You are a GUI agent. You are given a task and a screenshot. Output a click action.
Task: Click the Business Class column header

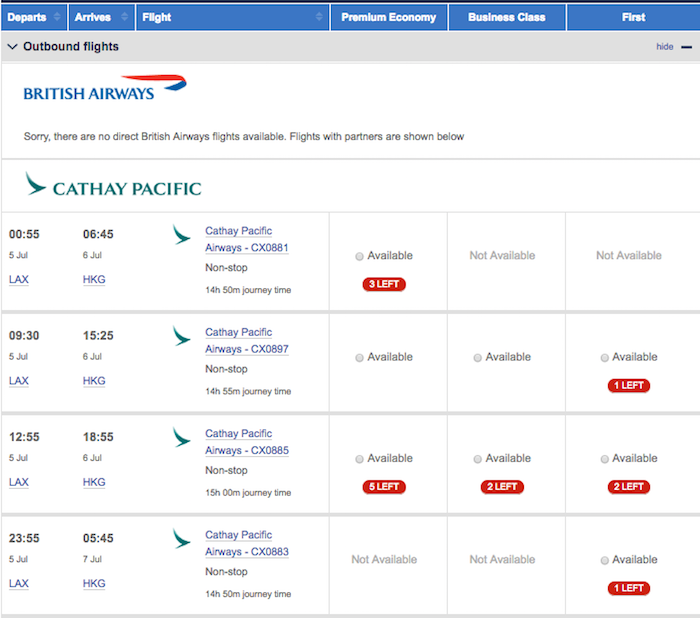click(x=507, y=17)
